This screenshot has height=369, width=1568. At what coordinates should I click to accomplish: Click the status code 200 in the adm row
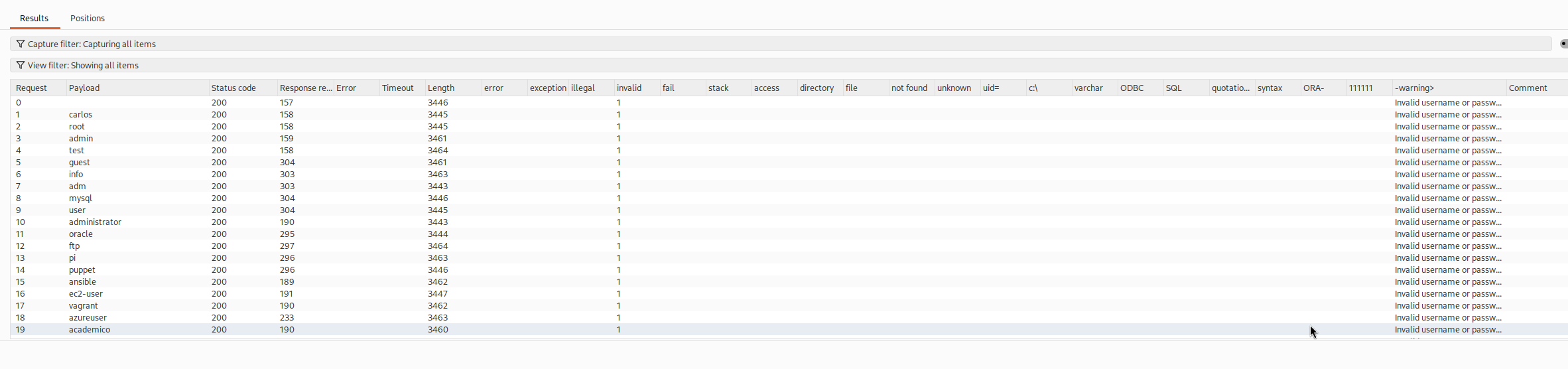pyautogui.click(x=219, y=186)
